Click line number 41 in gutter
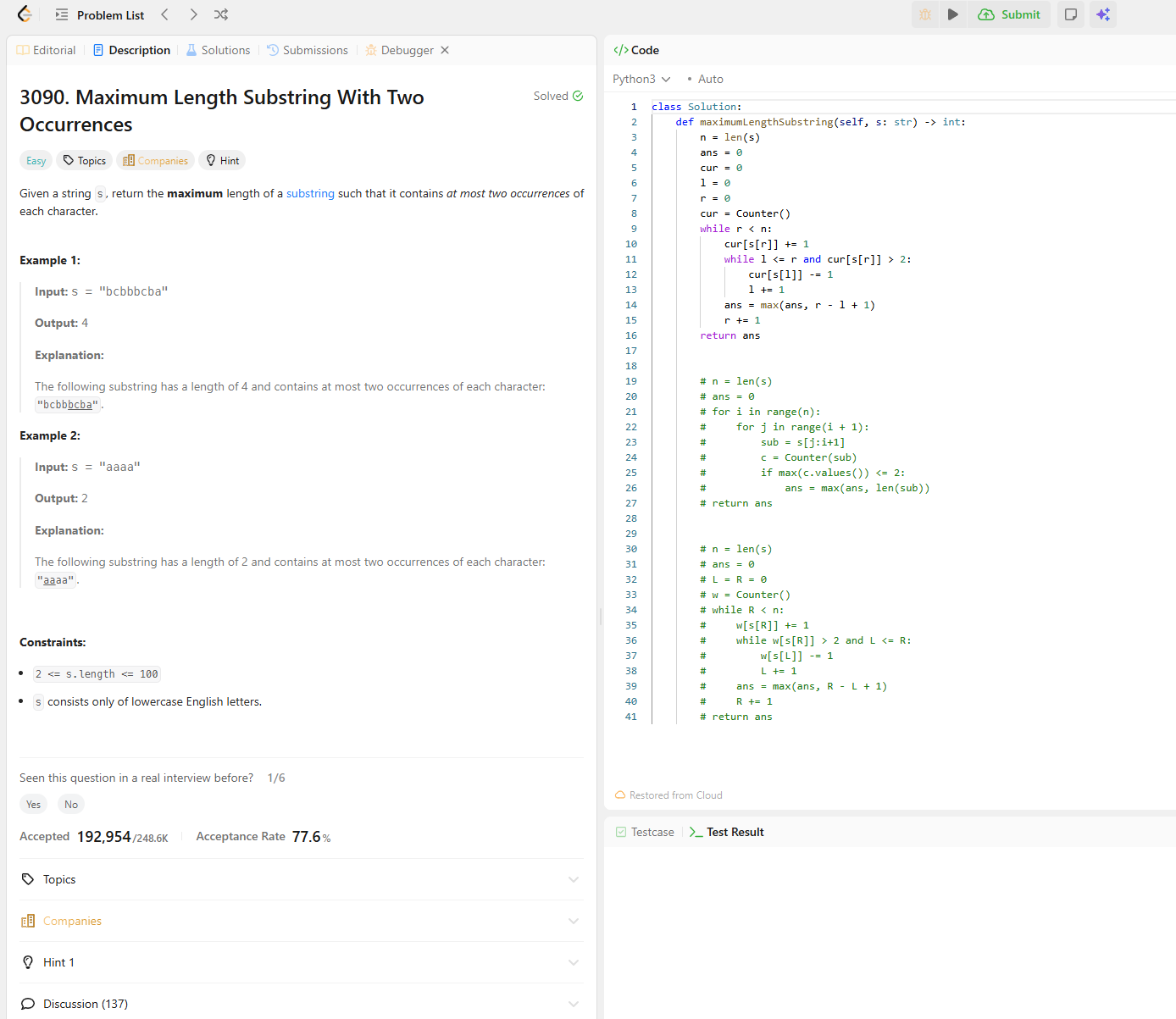The width and height of the screenshot is (1176, 1019). 630,717
